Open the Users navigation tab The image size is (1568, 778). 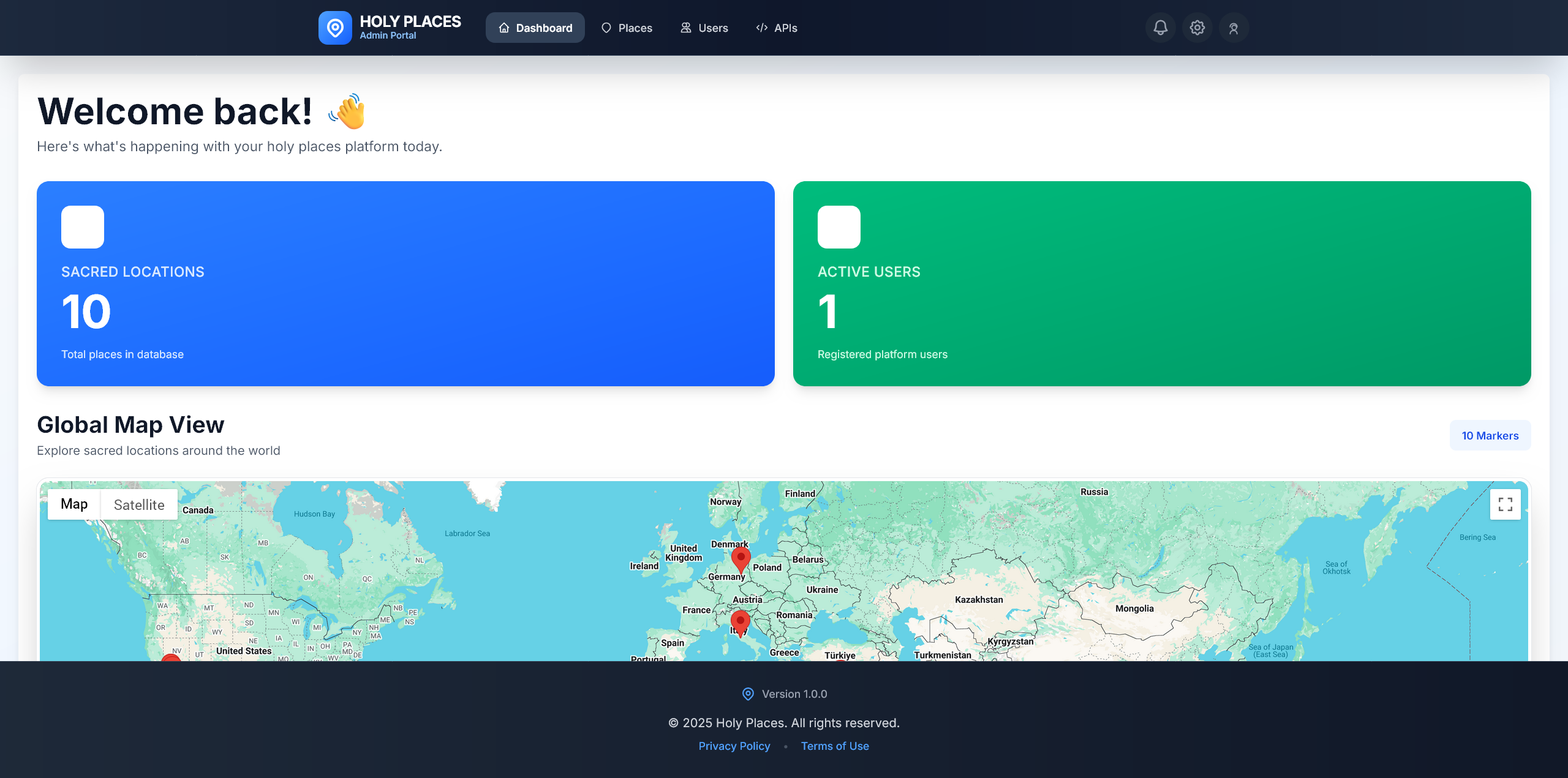click(704, 28)
